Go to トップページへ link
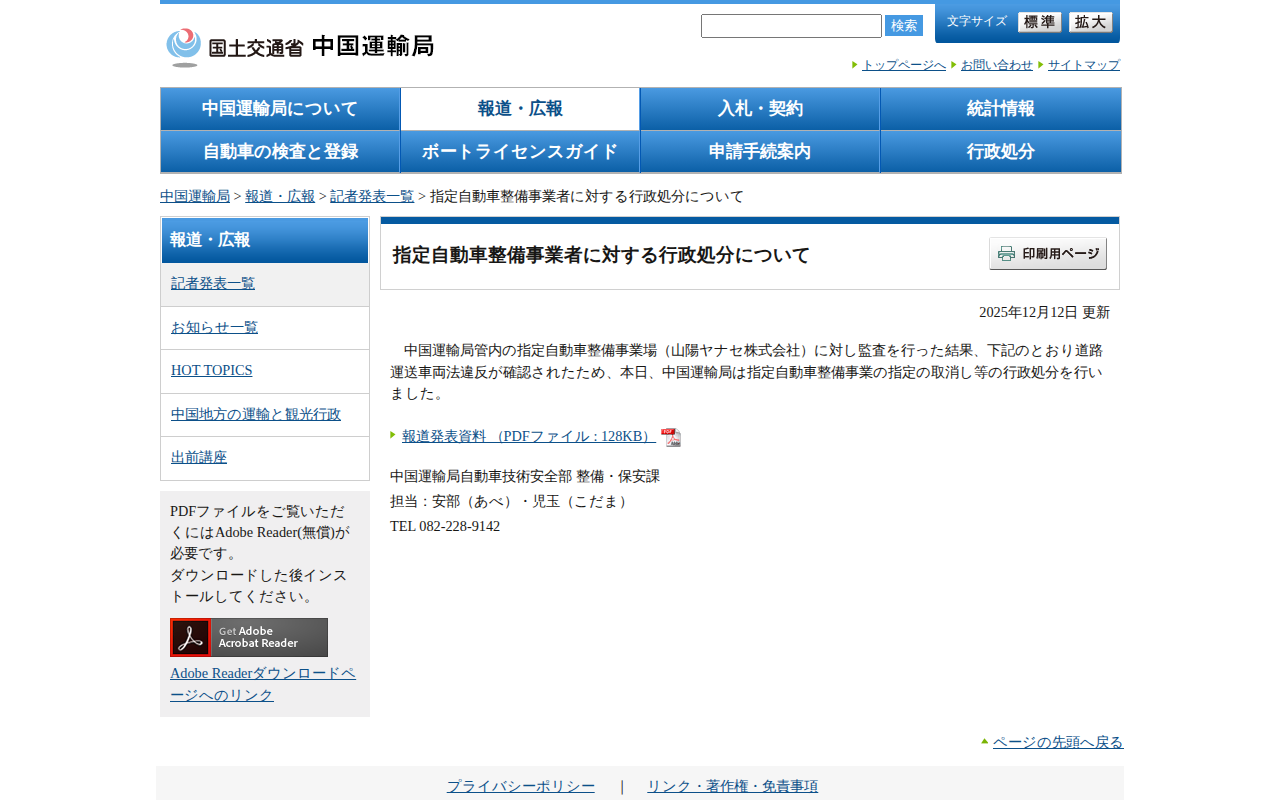1280x800 pixels. [x=904, y=65]
